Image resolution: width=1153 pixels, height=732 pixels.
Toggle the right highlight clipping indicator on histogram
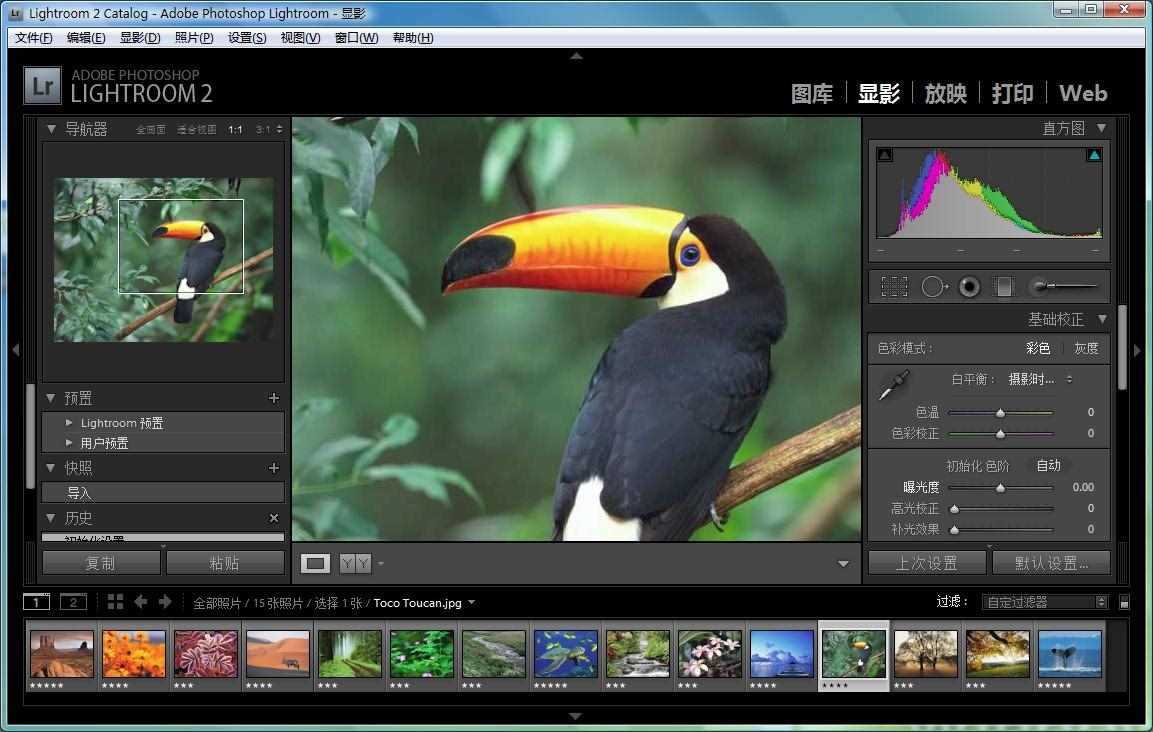click(x=1094, y=155)
